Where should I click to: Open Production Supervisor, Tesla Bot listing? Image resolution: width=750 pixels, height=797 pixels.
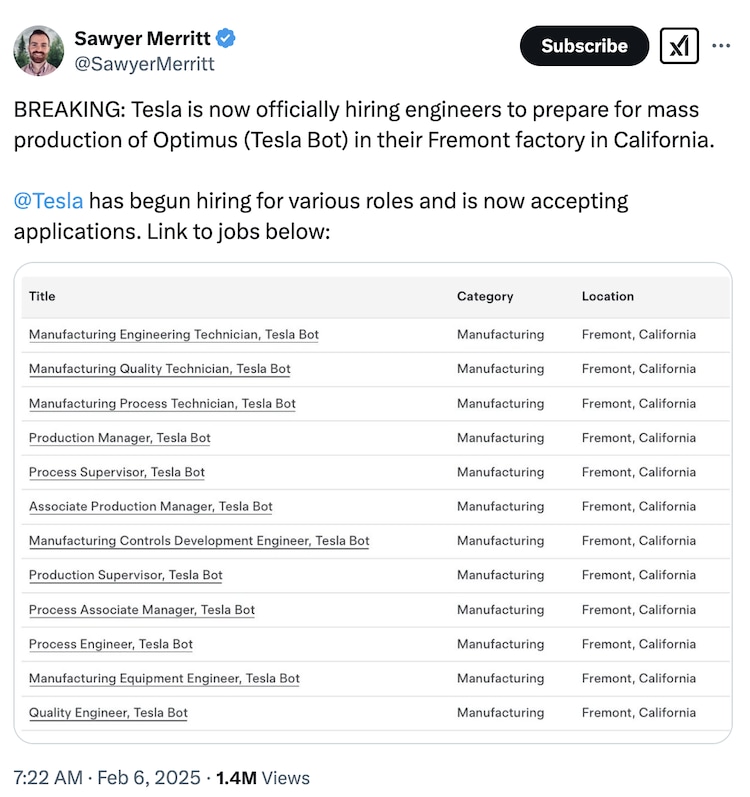point(126,575)
